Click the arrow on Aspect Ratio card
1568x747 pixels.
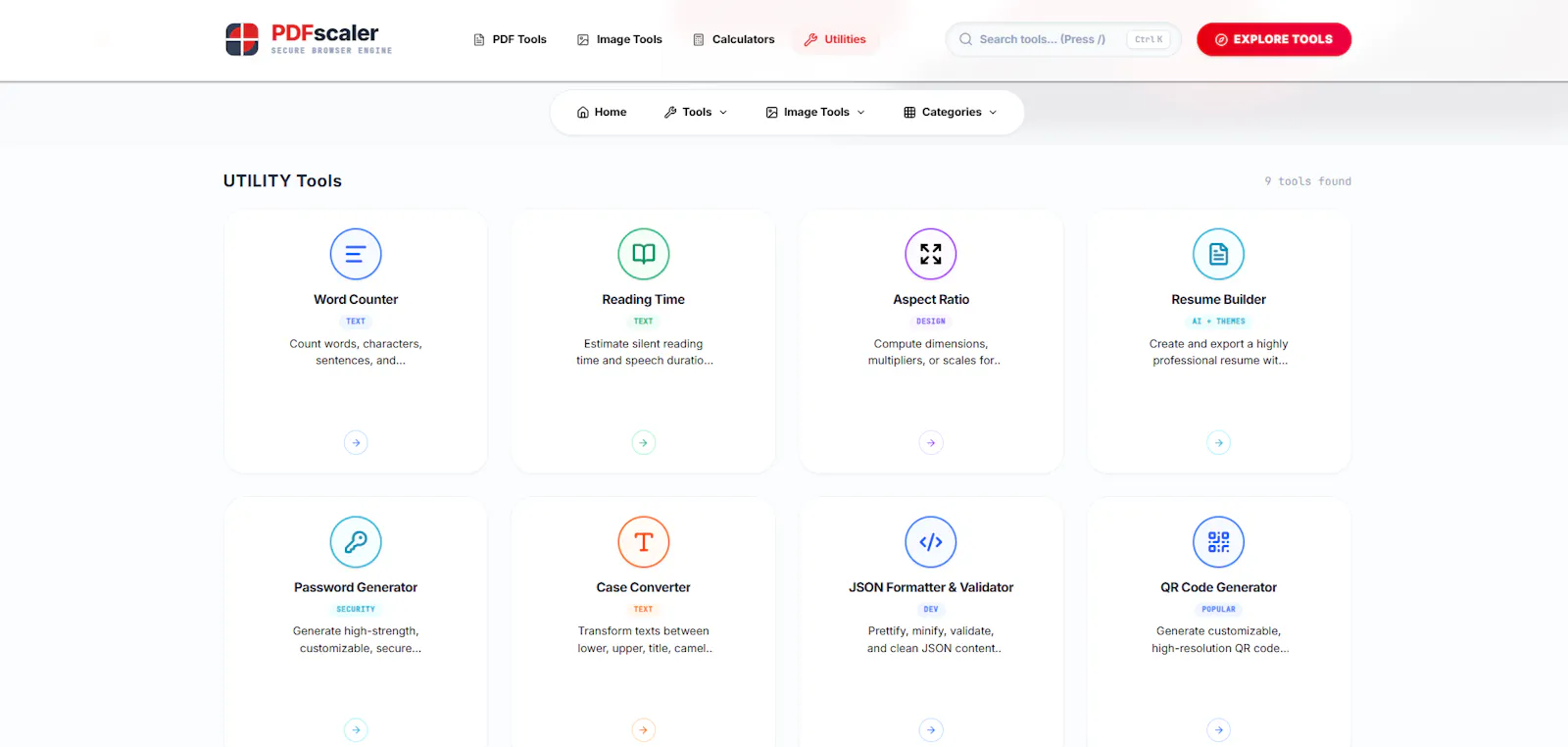tap(931, 443)
